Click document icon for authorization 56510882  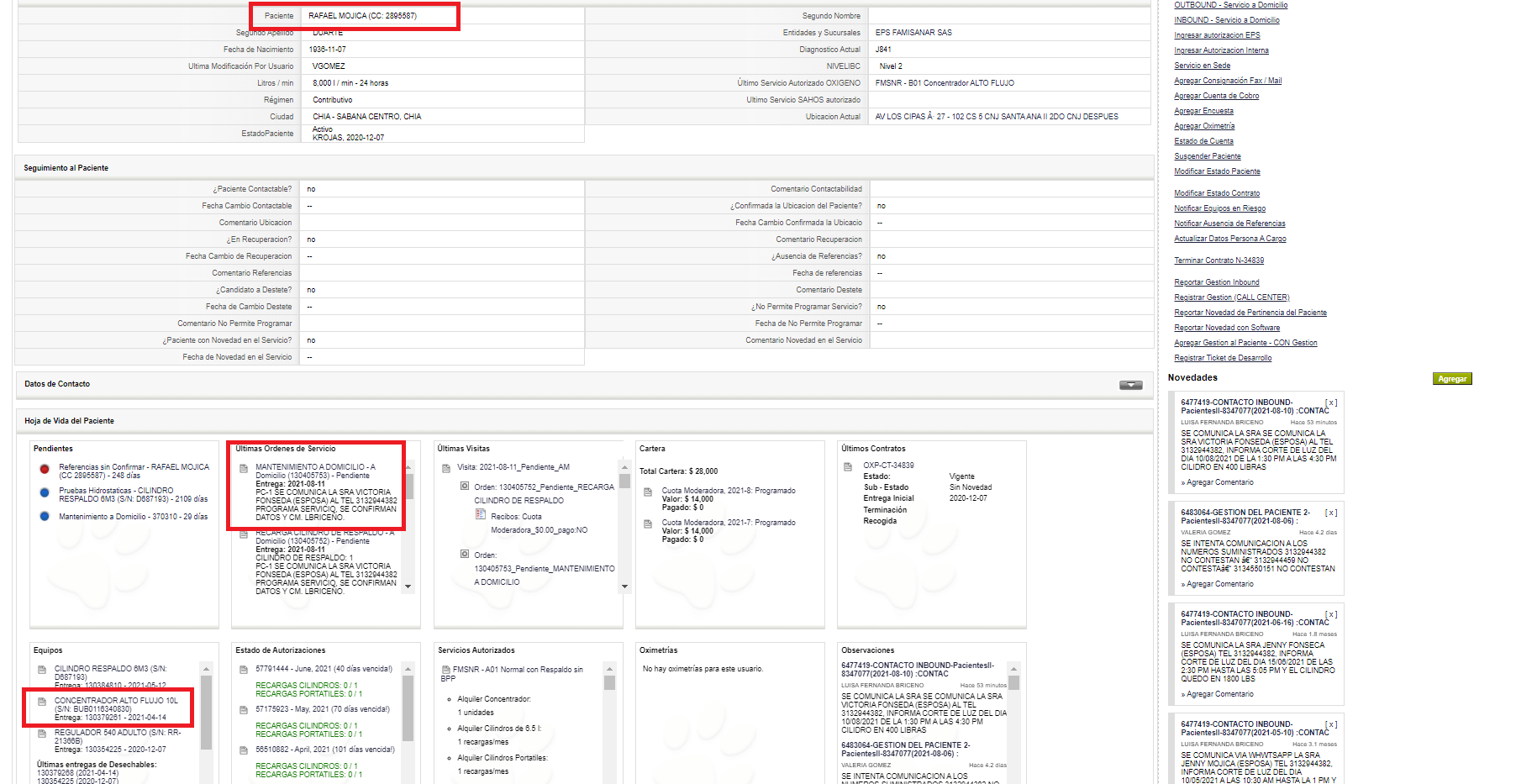pos(244,750)
